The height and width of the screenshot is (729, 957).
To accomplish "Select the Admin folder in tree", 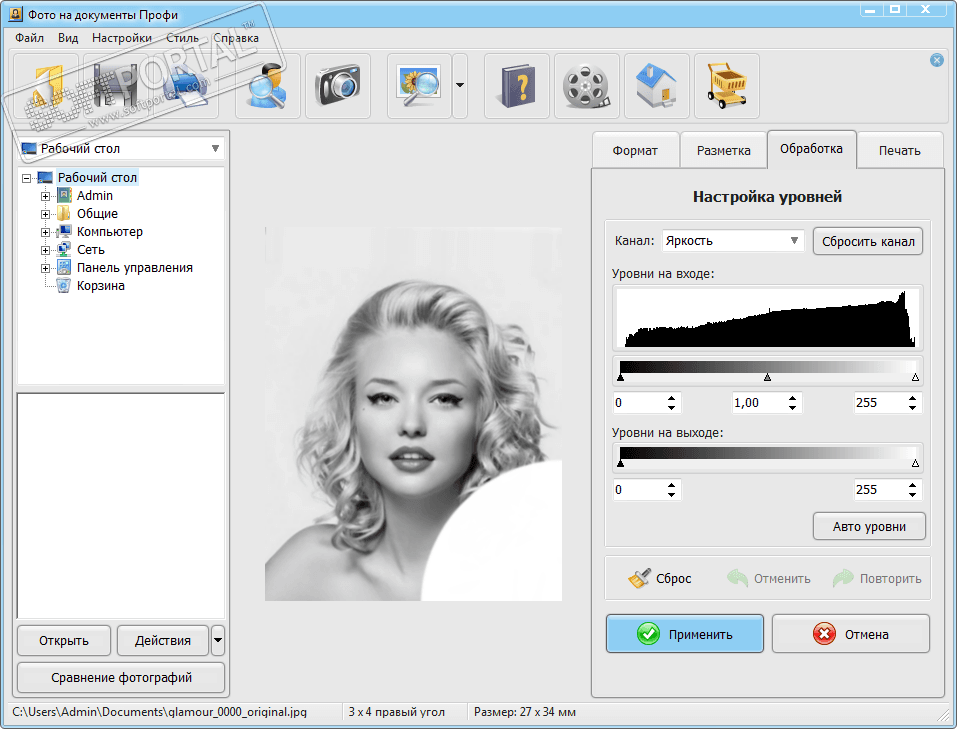I will click(x=95, y=195).
